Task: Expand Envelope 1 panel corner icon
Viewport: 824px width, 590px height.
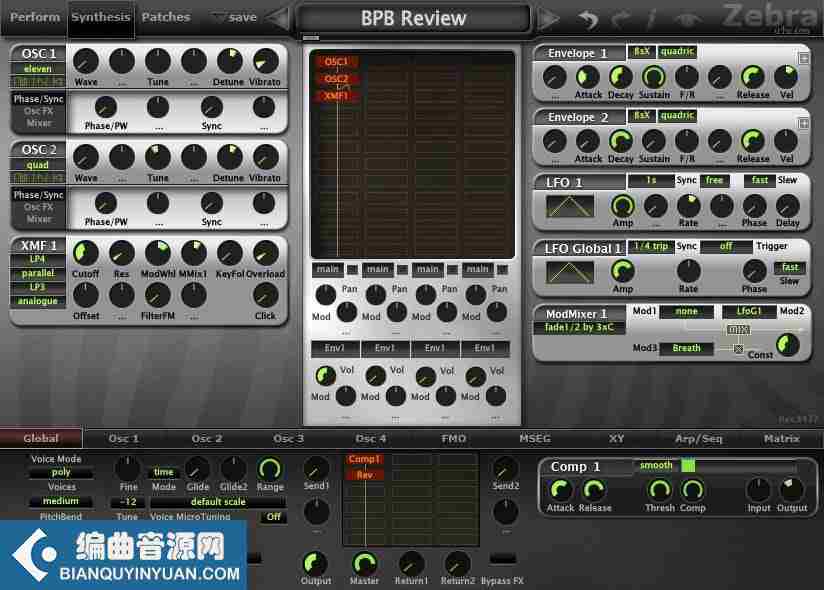Action: coord(804,58)
